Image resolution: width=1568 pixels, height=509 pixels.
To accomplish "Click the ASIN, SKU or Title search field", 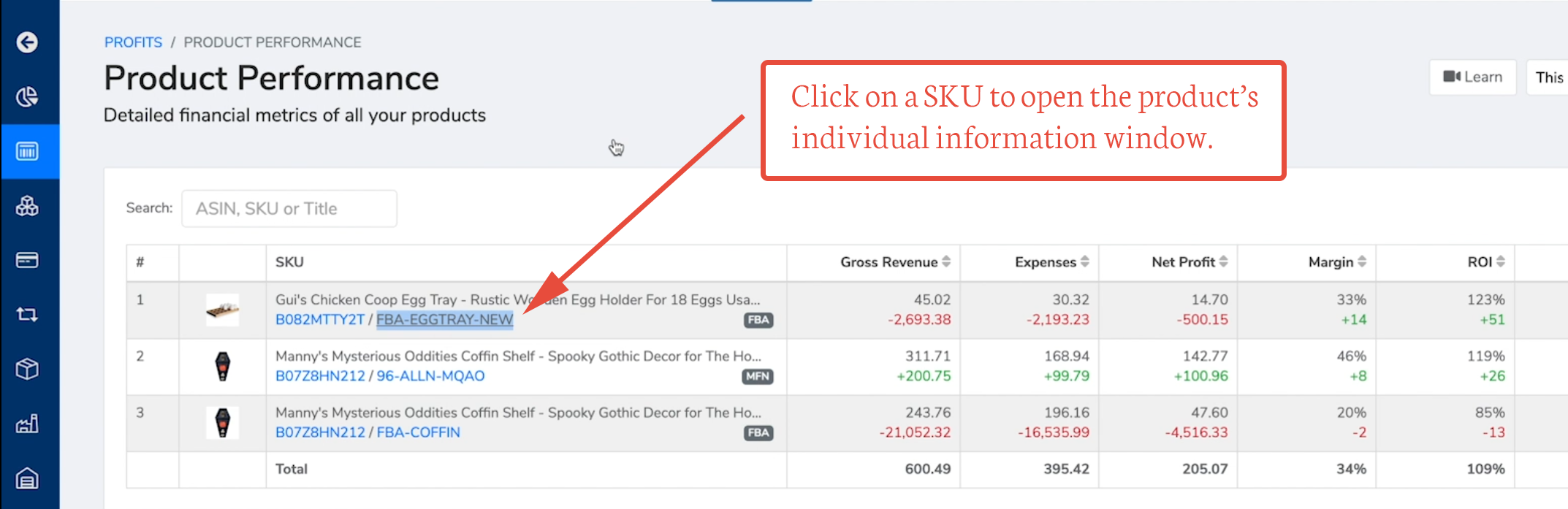I will pyautogui.click(x=289, y=209).
